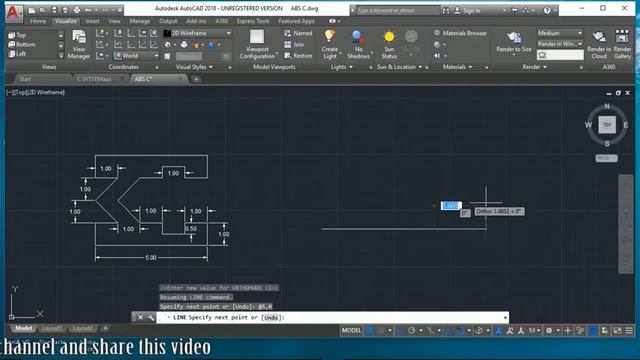The width and height of the screenshot is (640, 360).
Task: Click the Undo option in command line
Action: point(271,318)
